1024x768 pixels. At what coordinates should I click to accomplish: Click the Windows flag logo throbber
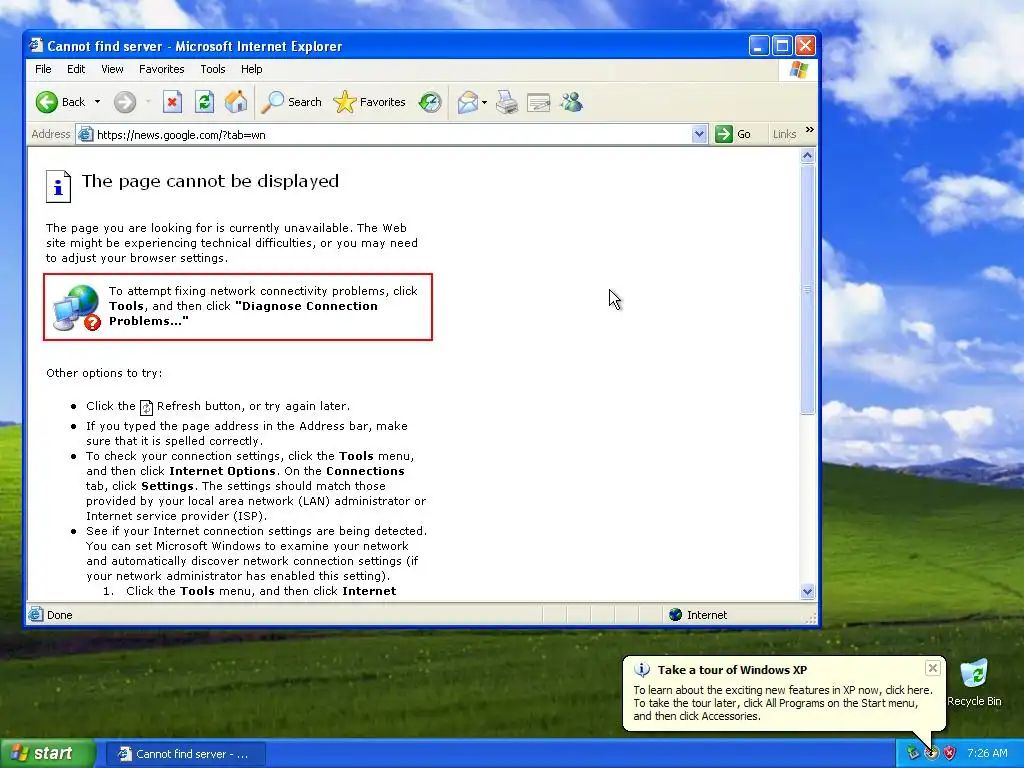click(799, 70)
